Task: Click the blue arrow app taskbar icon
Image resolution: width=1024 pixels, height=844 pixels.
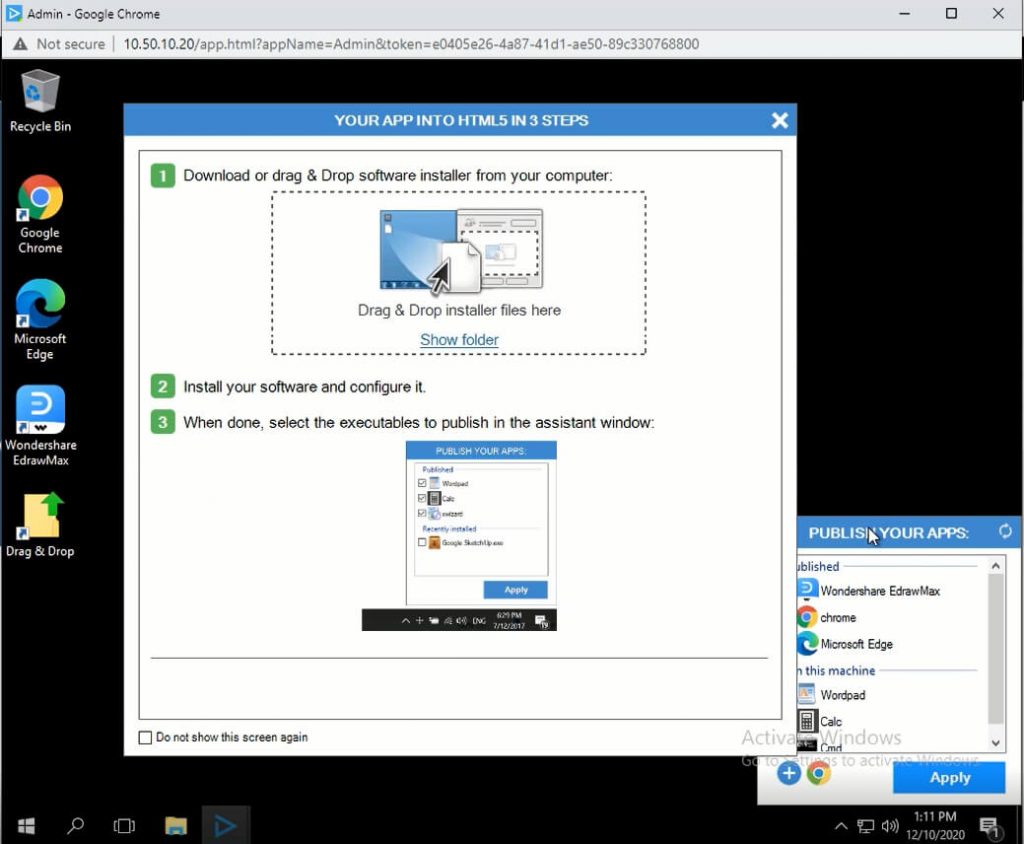Action: (x=225, y=826)
